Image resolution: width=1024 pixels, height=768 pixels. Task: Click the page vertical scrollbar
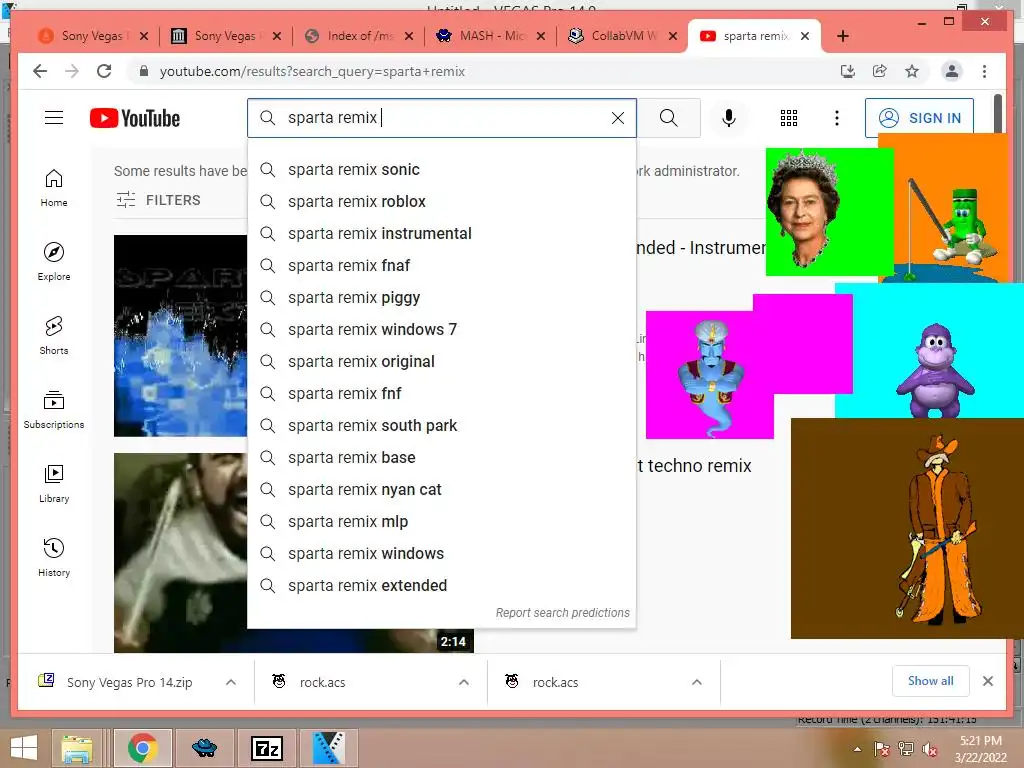point(998,114)
